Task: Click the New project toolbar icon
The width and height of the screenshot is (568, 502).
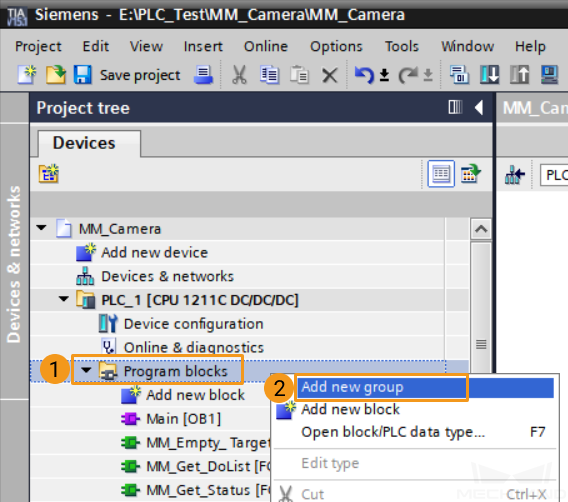Action: tap(26, 75)
